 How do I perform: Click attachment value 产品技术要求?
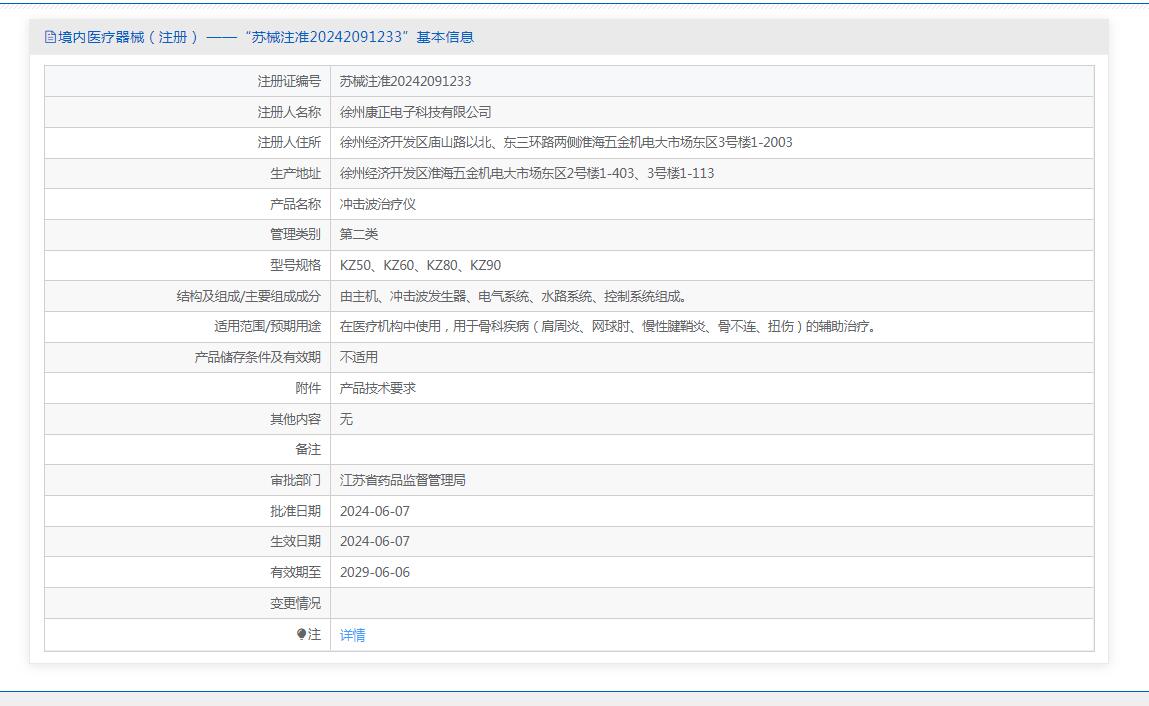[x=377, y=388]
